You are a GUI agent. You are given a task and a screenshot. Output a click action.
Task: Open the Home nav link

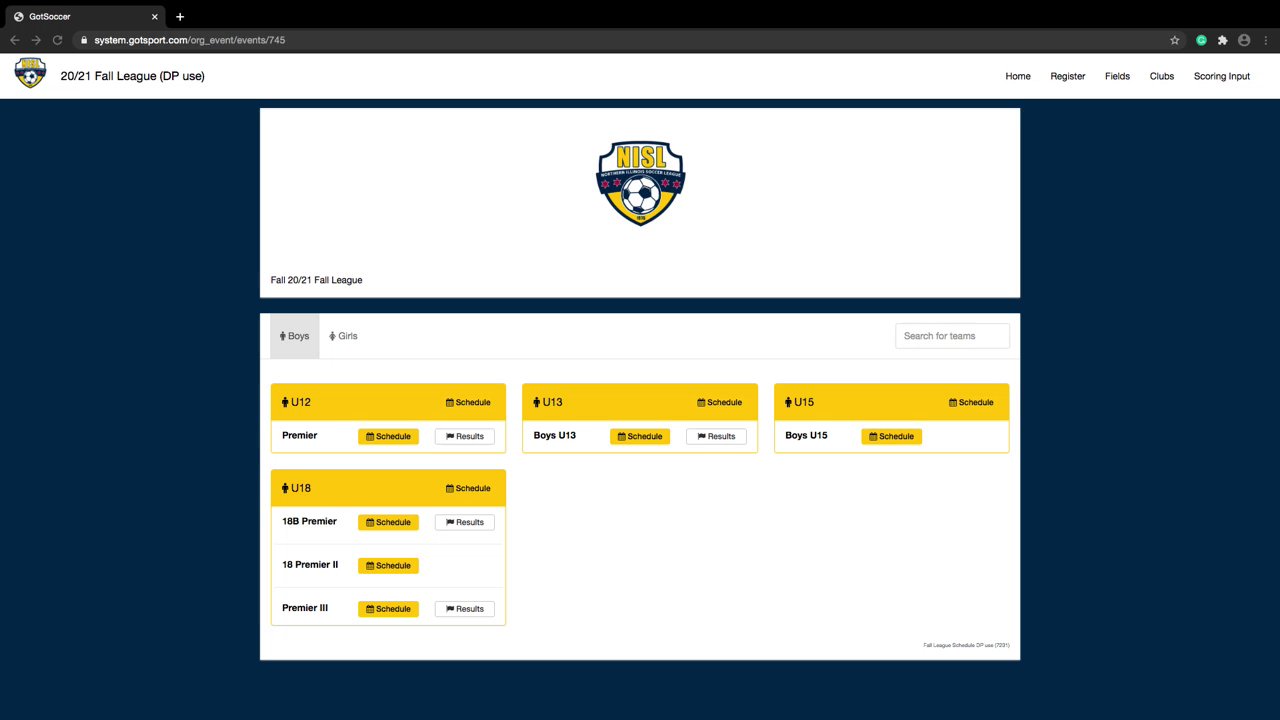pyautogui.click(x=1018, y=76)
